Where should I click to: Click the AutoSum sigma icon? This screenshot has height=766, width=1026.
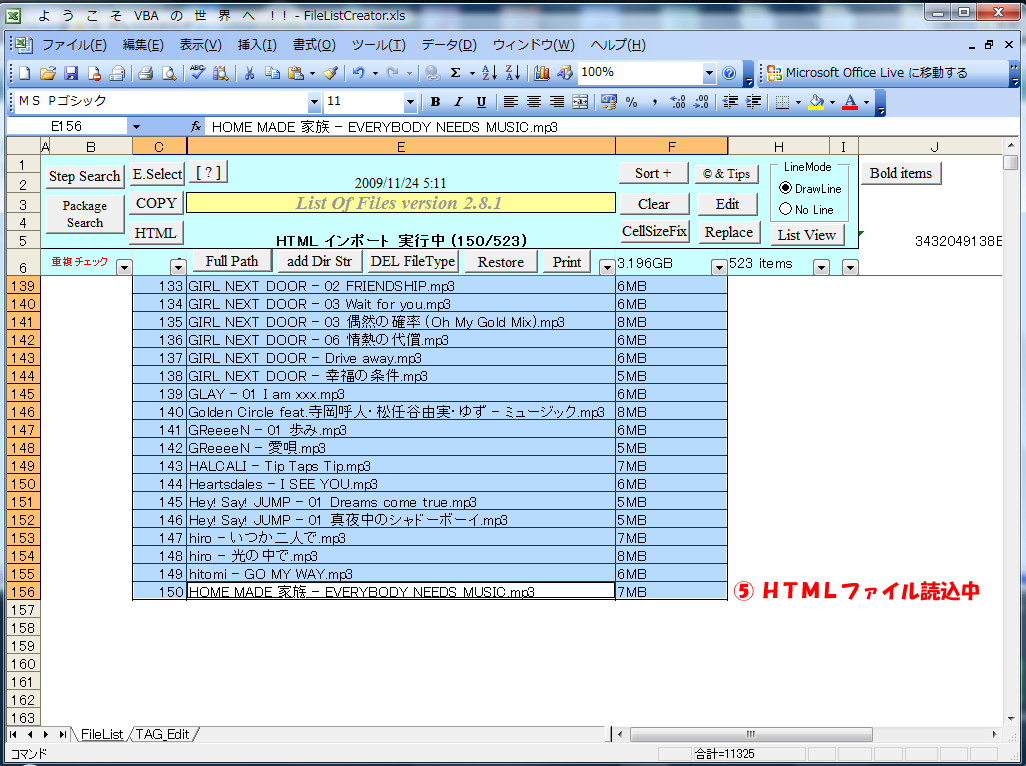[x=455, y=73]
